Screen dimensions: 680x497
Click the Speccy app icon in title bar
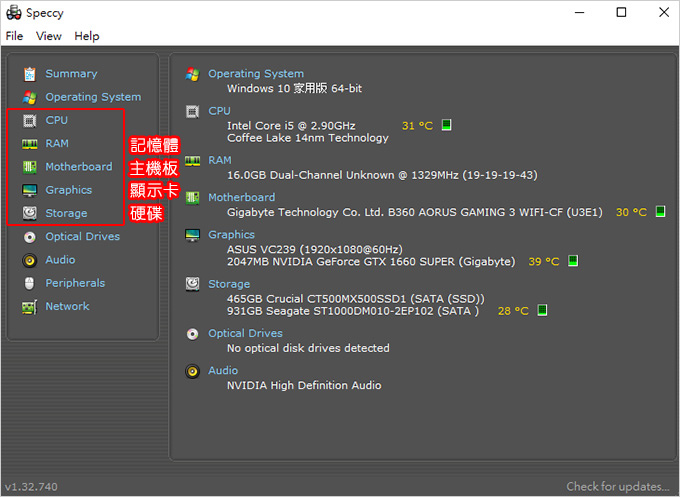pos(13,12)
